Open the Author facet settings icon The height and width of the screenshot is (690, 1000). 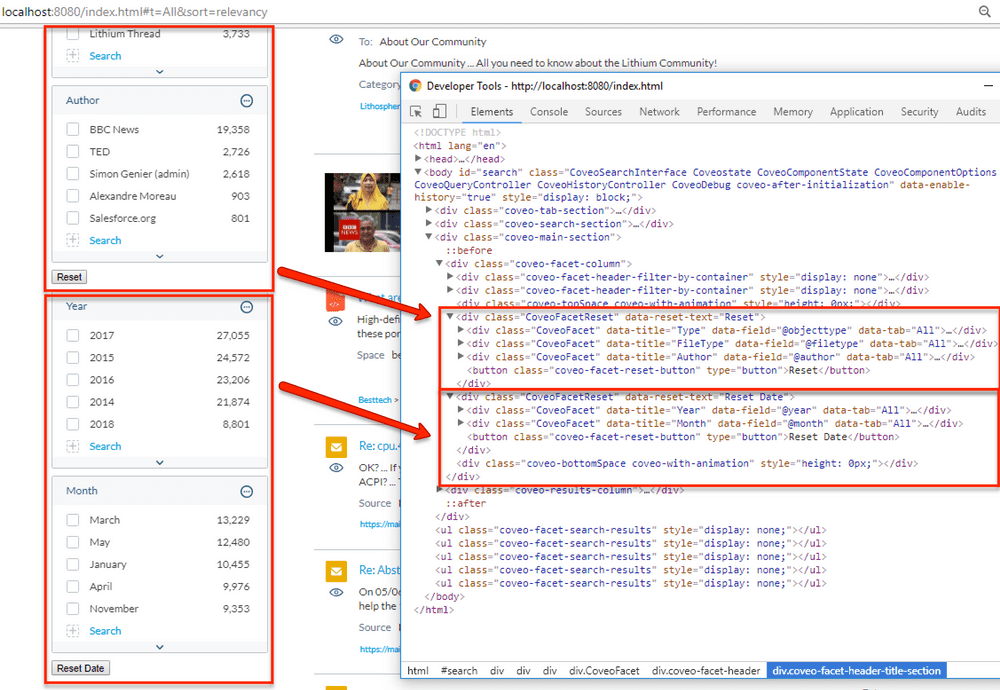click(247, 101)
